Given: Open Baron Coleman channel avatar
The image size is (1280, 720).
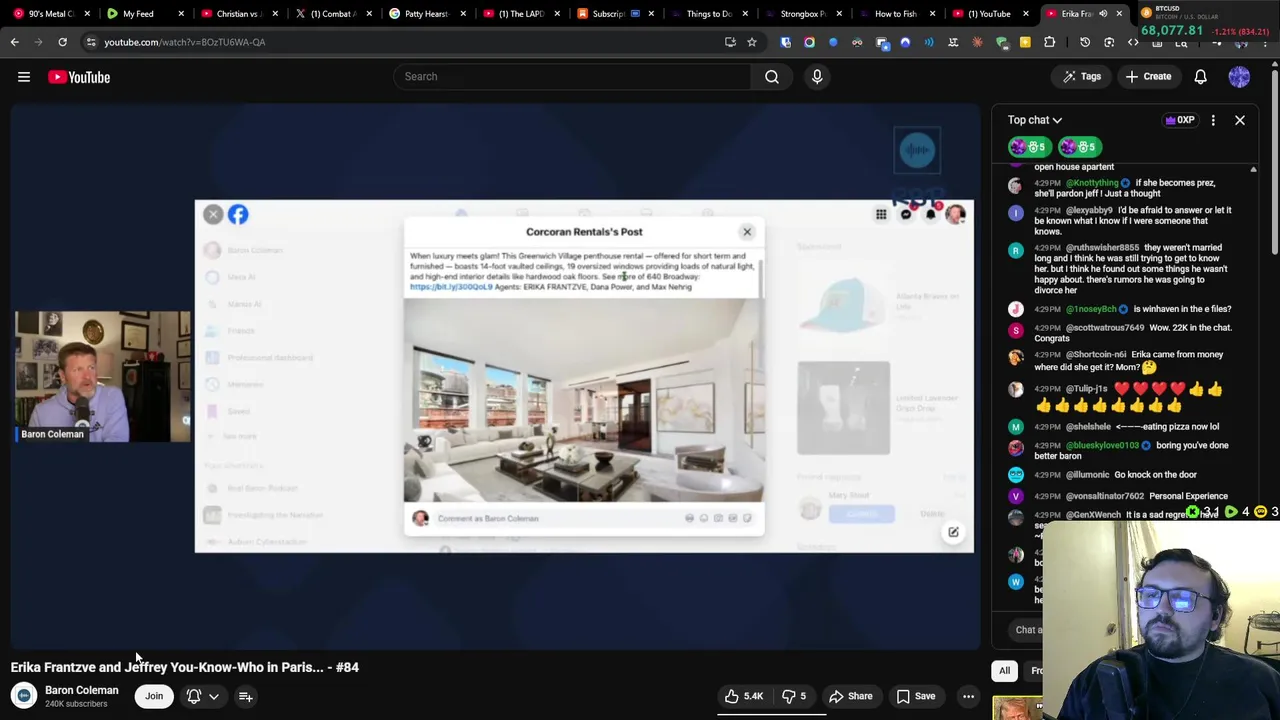Looking at the screenshot, I should 23,696.
